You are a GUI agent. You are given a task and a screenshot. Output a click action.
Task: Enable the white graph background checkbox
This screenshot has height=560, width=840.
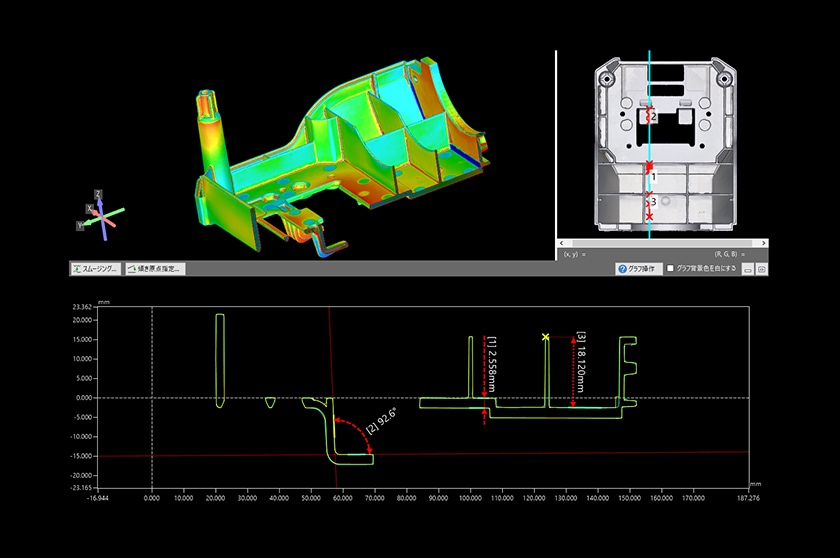tap(671, 269)
